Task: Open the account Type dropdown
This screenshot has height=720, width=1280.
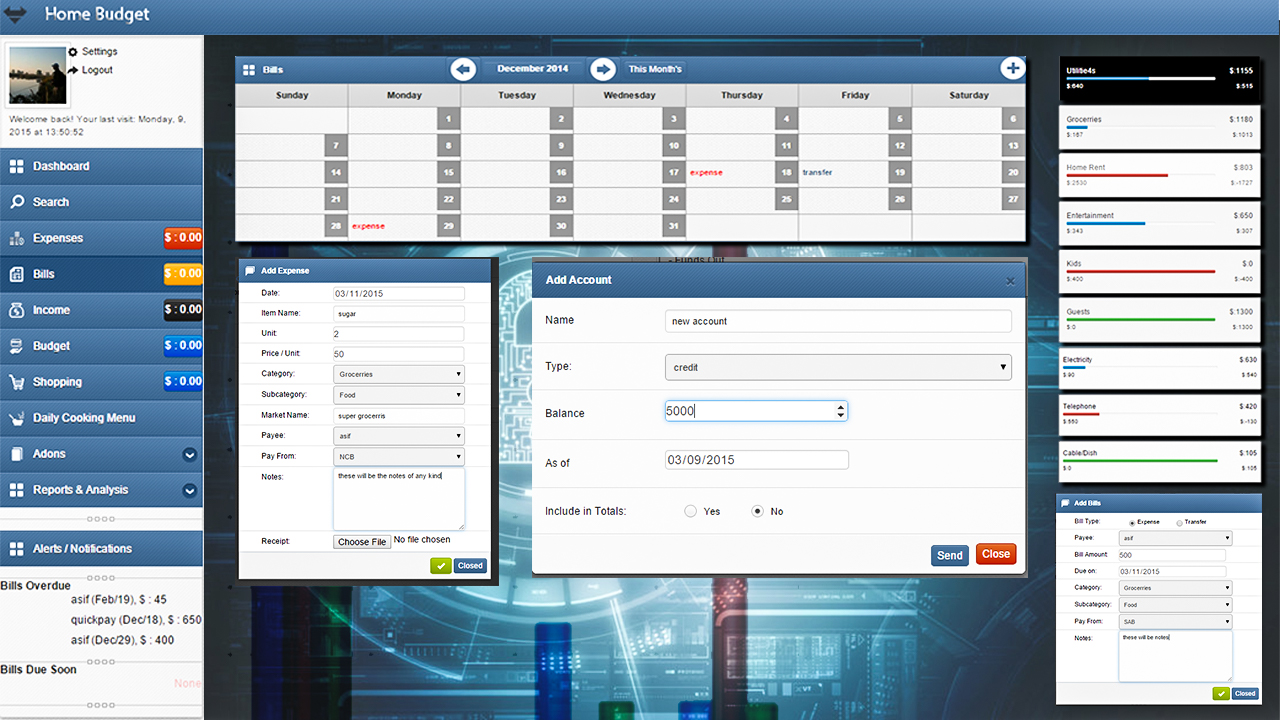Action: click(x=838, y=367)
